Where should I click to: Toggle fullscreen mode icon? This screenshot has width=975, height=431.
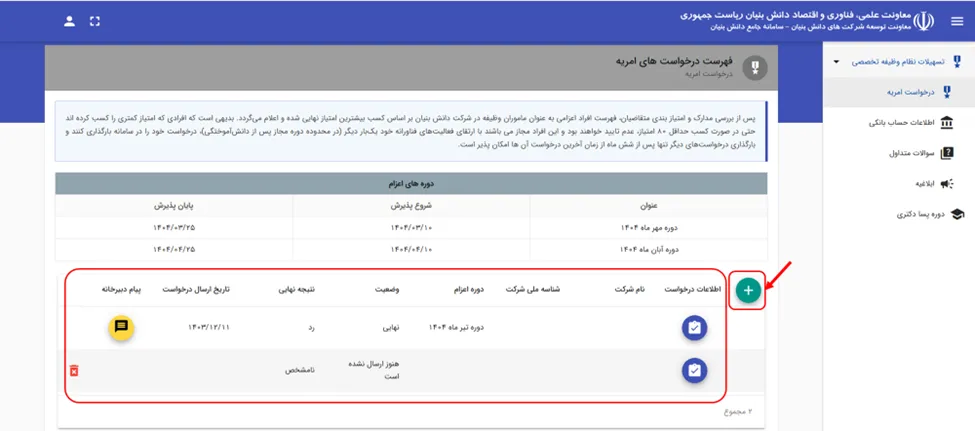[95, 21]
